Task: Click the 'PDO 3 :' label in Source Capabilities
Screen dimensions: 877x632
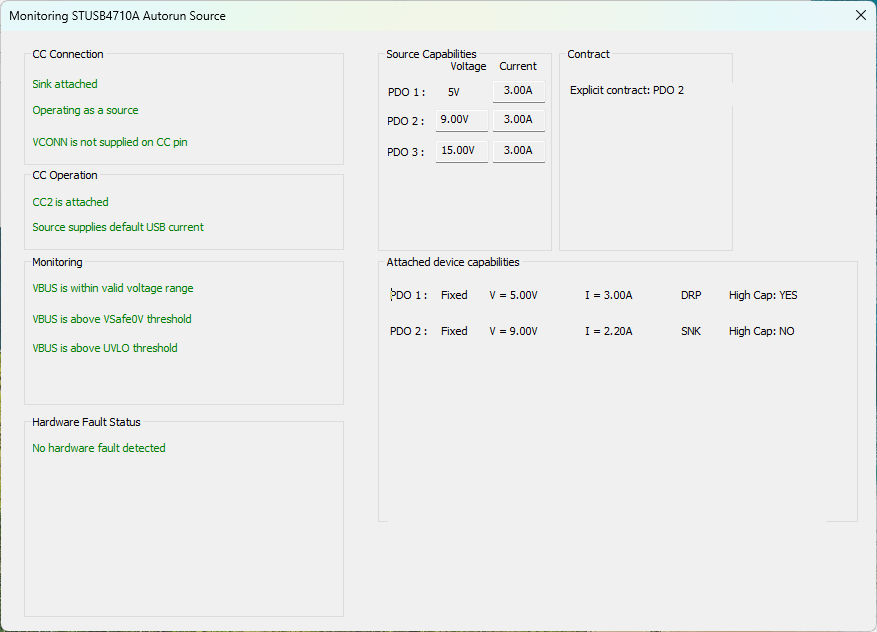Action: (x=406, y=152)
